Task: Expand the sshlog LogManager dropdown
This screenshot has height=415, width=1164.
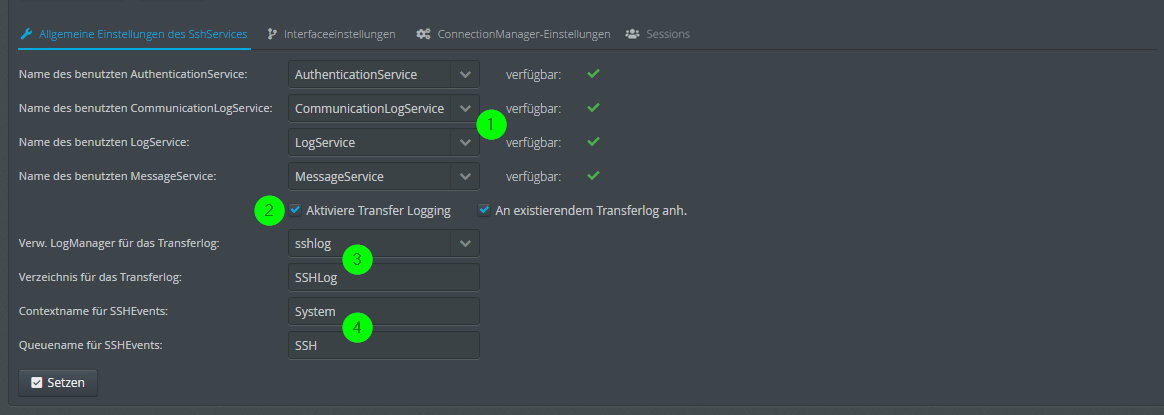Action: click(465, 243)
